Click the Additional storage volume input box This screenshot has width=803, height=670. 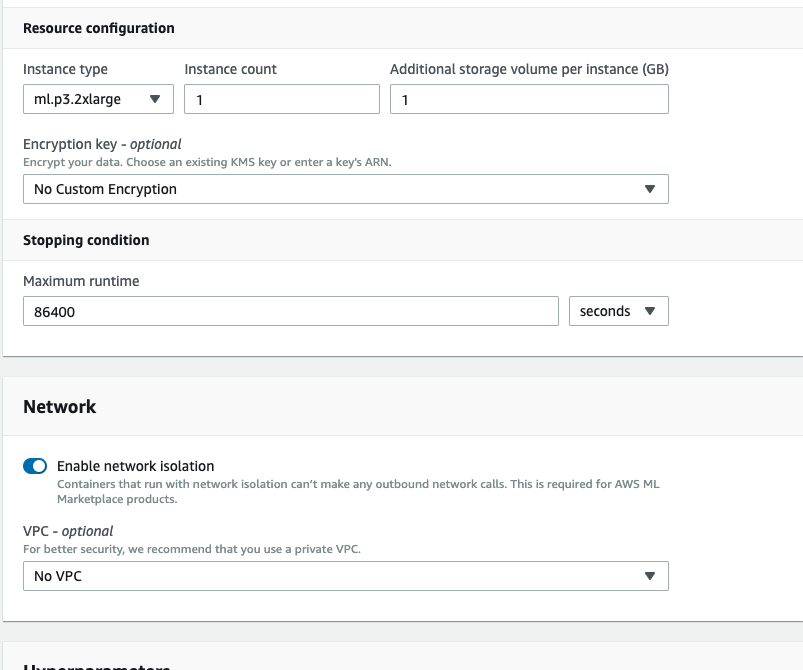pos(528,99)
